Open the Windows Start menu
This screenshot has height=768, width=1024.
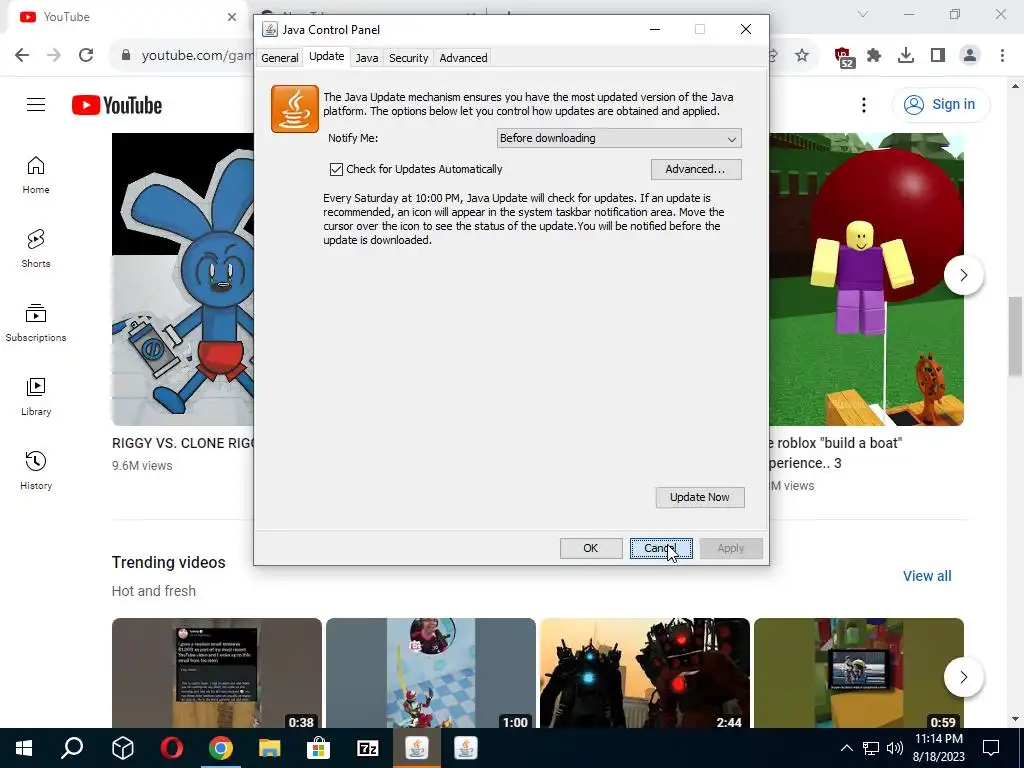click(x=24, y=748)
